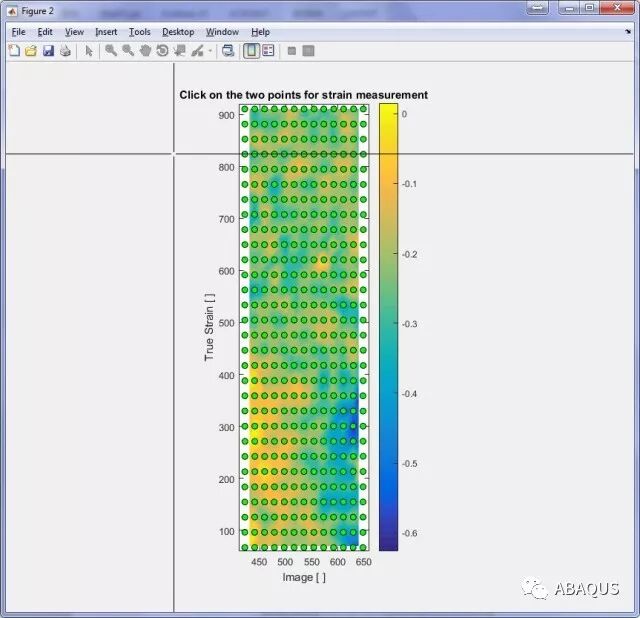640x618 pixels.
Task: Click the Link Plot toolbar icon
Action: (228, 51)
